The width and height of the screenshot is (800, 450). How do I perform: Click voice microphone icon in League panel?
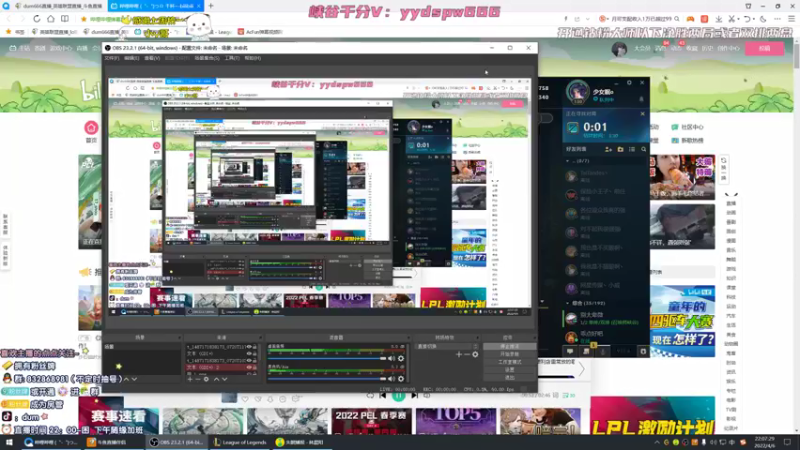603,351
